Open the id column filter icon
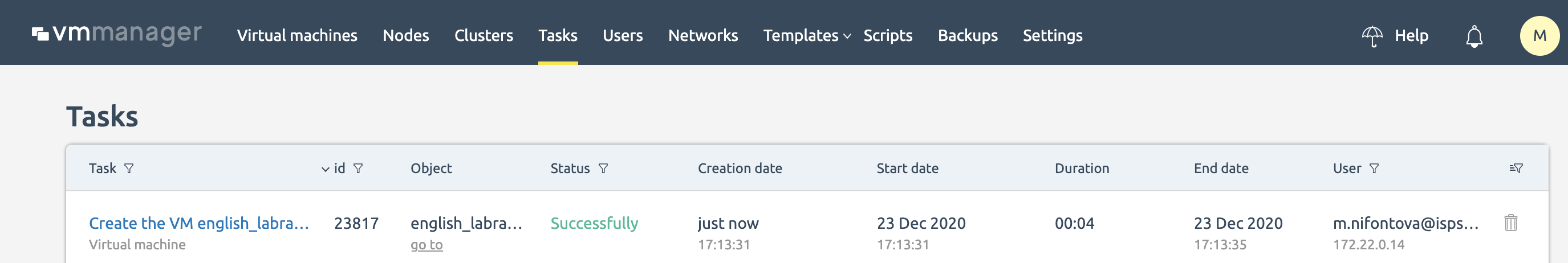1568x263 pixels. [358, 169]
